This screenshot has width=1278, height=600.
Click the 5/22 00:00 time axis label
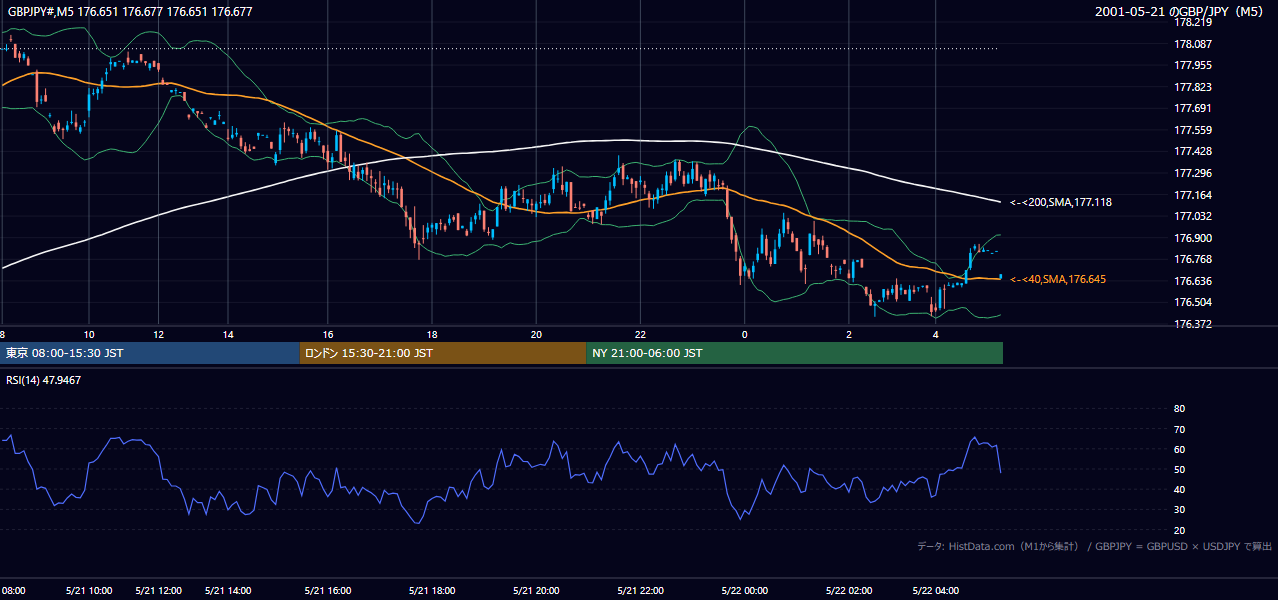tap(744, 591)
